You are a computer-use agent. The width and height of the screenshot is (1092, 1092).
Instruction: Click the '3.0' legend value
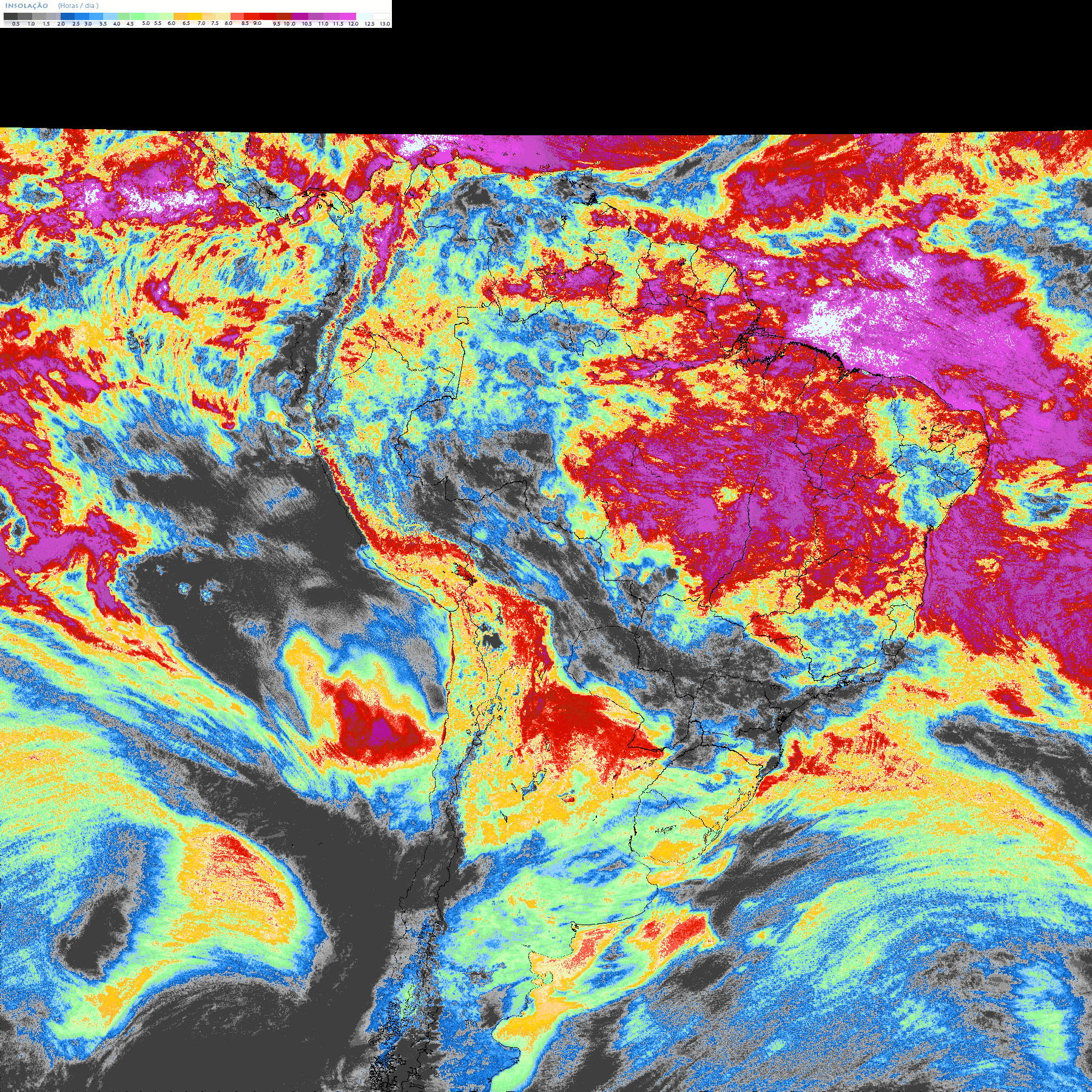(88, 24)
